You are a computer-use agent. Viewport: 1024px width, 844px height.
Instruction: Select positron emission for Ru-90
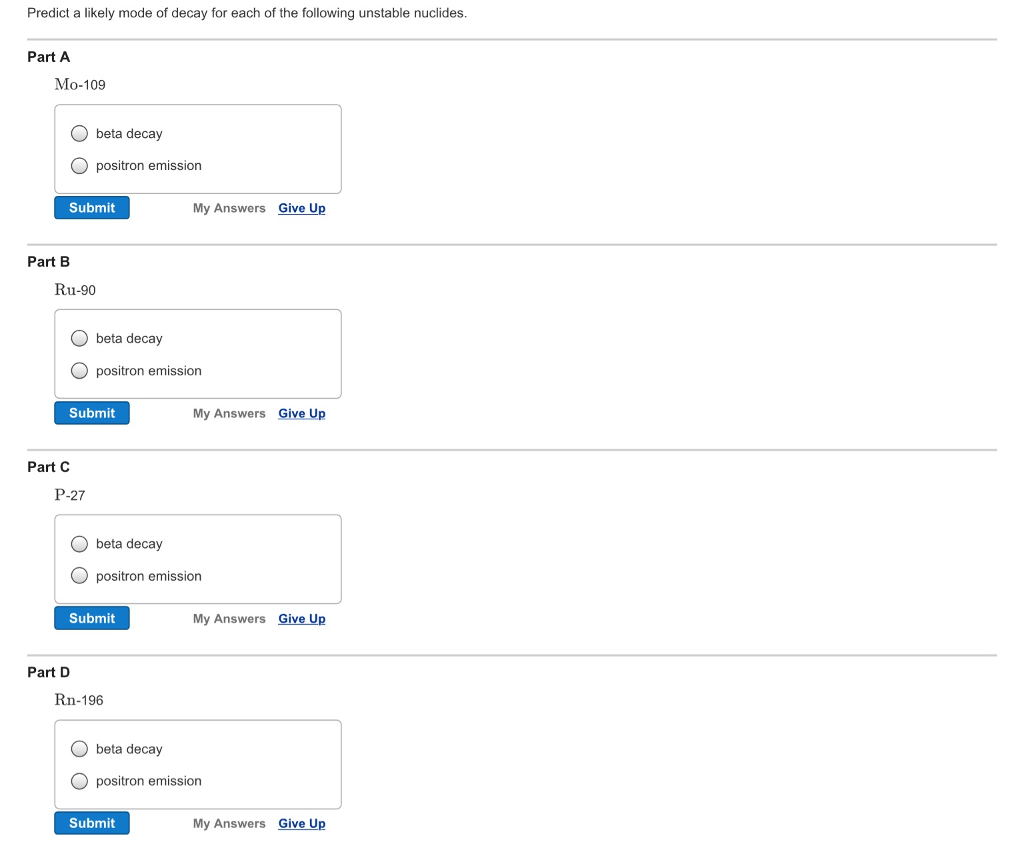[x=79, y=370]
